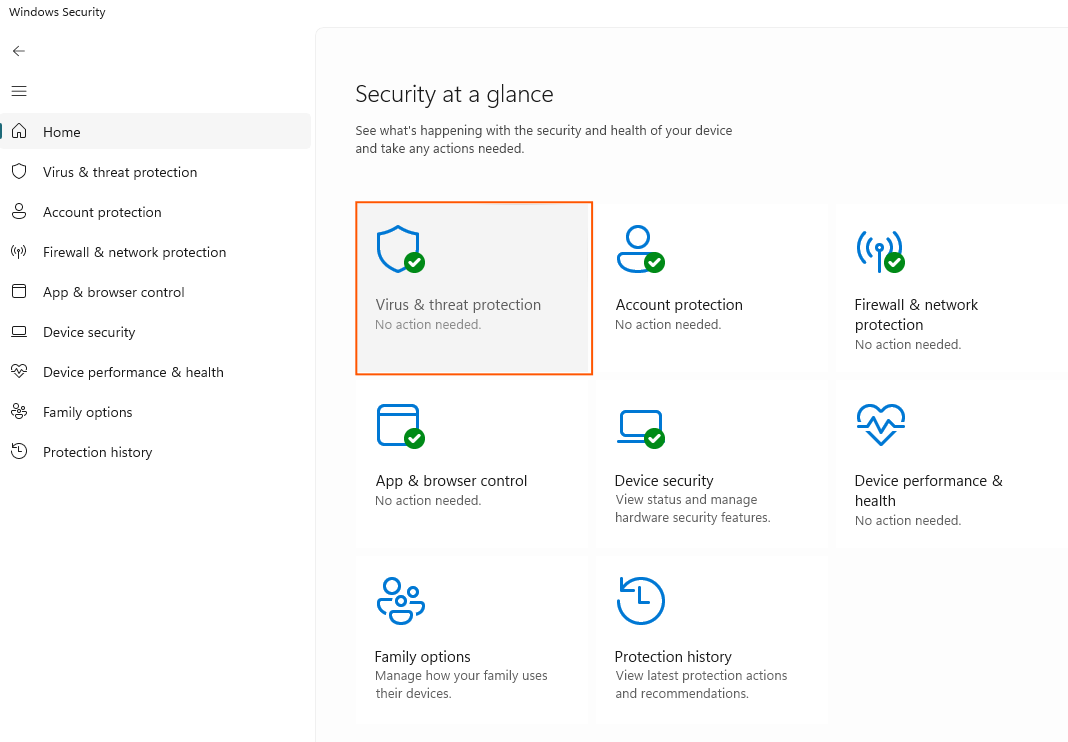Viewport: 1068px width, 742px height.
Task: Click the Firewall & network protection tile title
Action: point(916,315)
